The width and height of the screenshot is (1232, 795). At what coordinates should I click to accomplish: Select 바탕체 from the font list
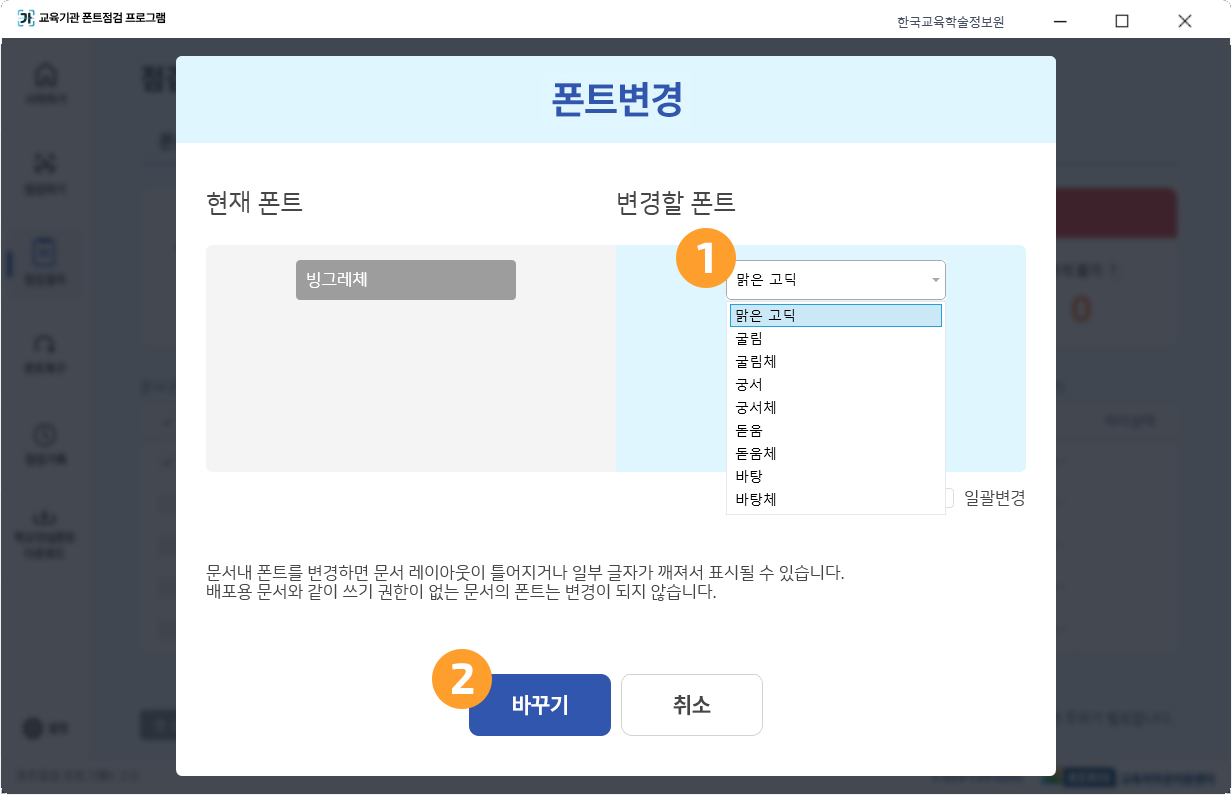point(836,499)
